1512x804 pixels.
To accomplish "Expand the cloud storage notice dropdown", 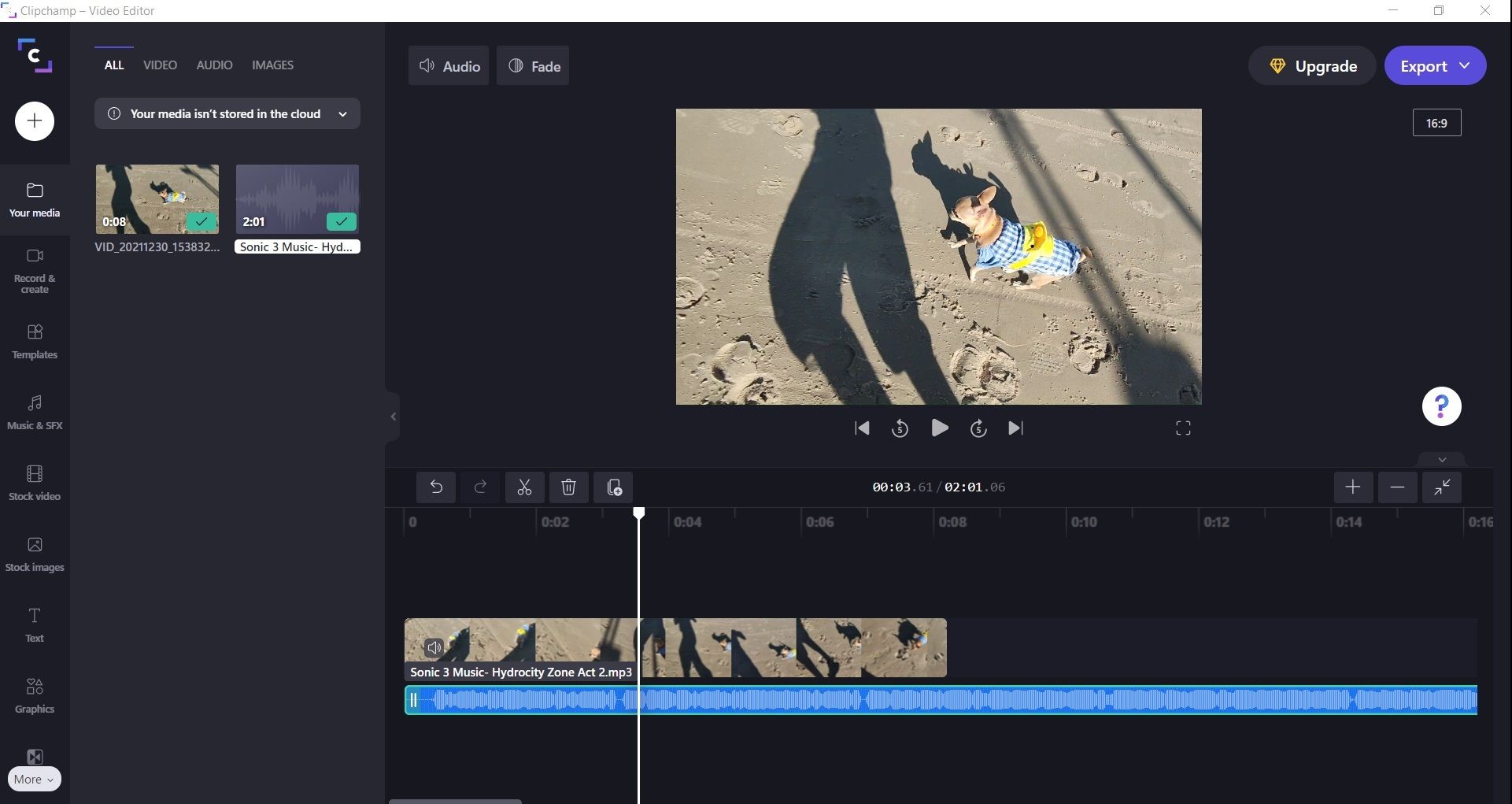I will 342,113.
